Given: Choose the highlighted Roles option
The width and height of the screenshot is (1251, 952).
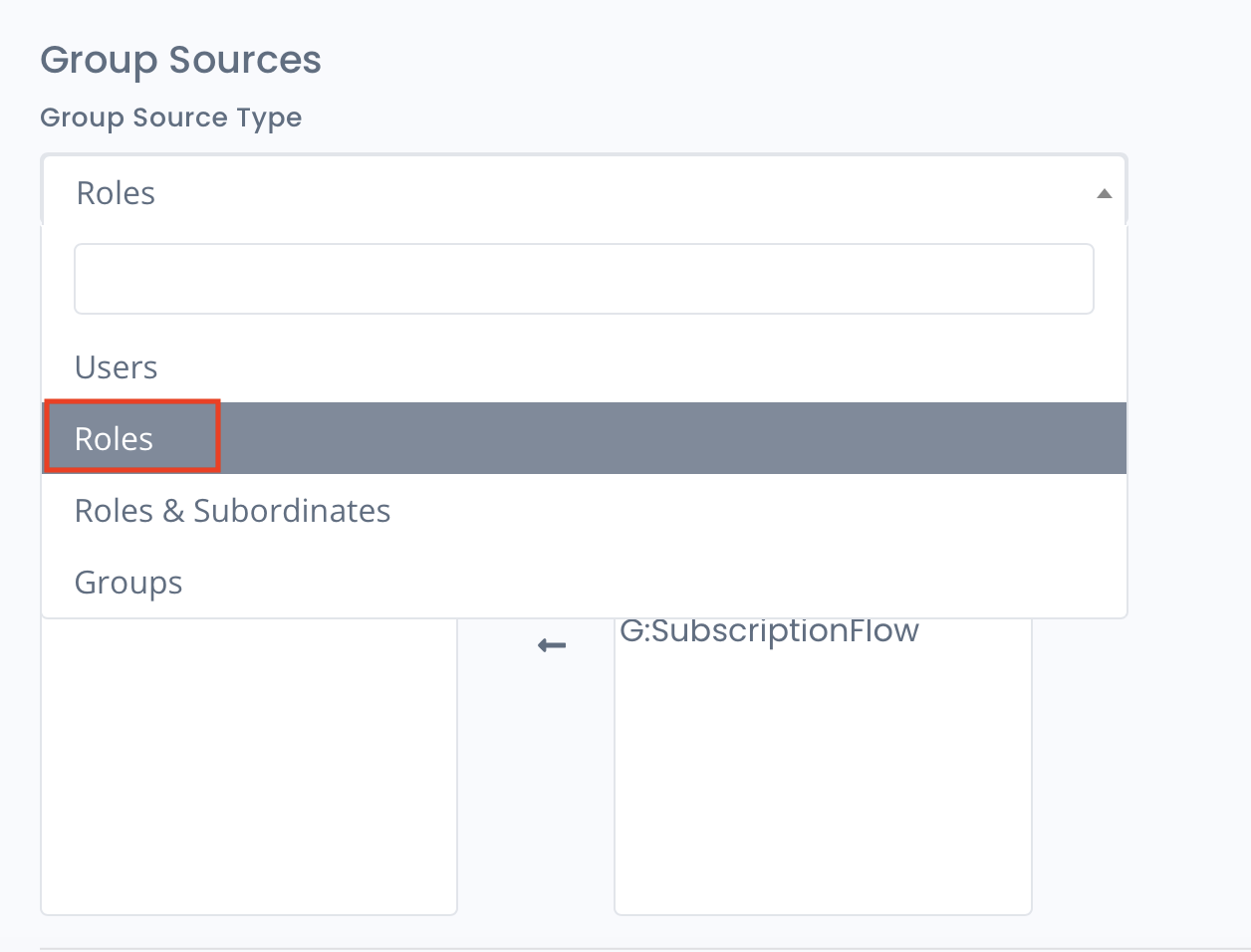Looking at the screenshot, I should [x=584, y=438].
